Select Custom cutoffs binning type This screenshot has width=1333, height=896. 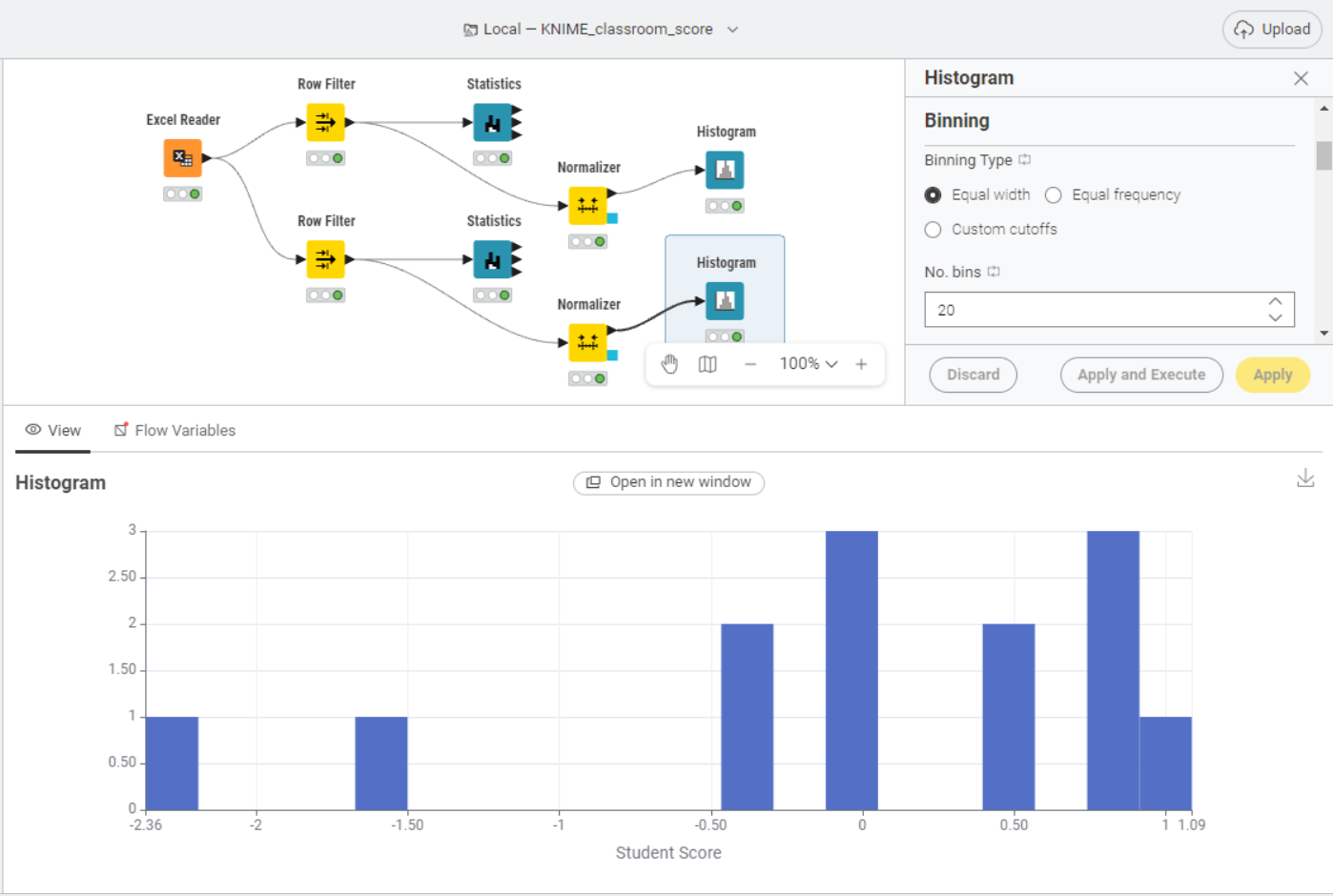click(933, 229)
